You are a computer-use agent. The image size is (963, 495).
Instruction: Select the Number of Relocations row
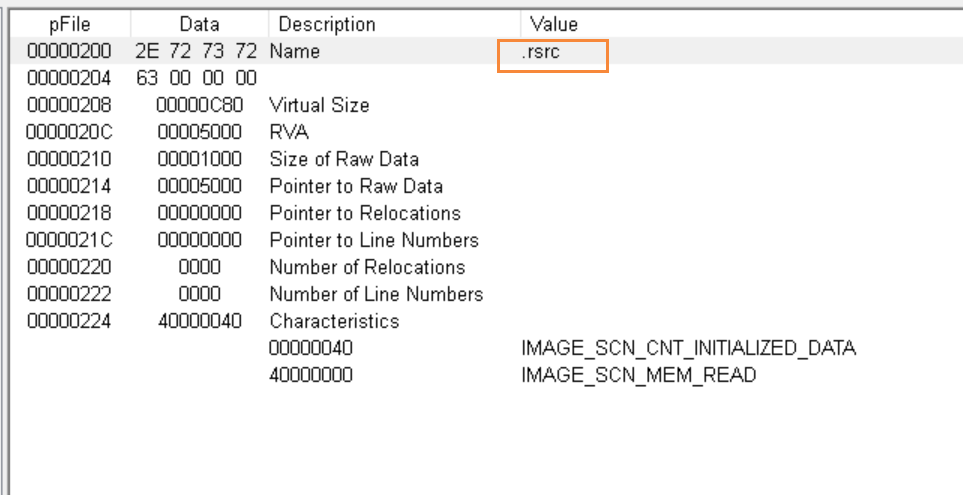tap(367, 267)
